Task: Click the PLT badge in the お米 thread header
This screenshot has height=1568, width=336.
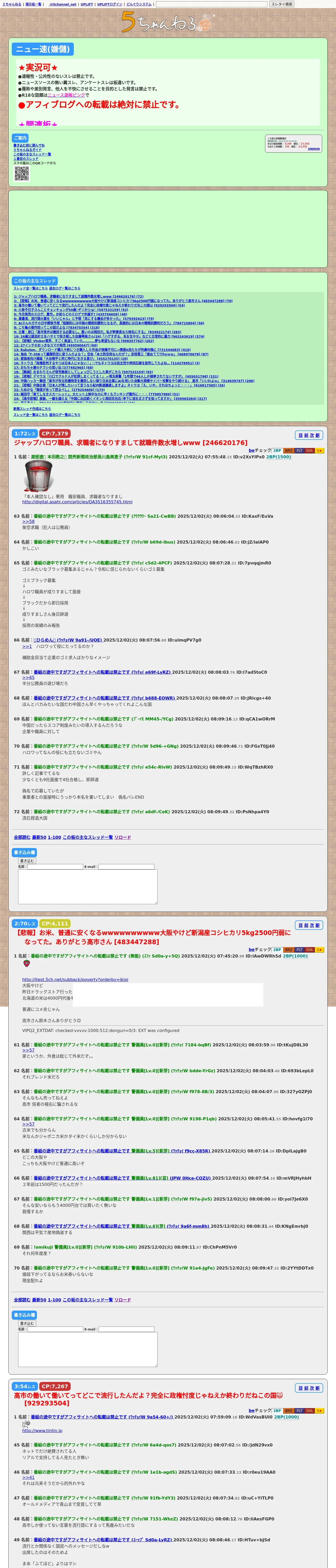Action: pyautogui.click(x=299, y=950)
